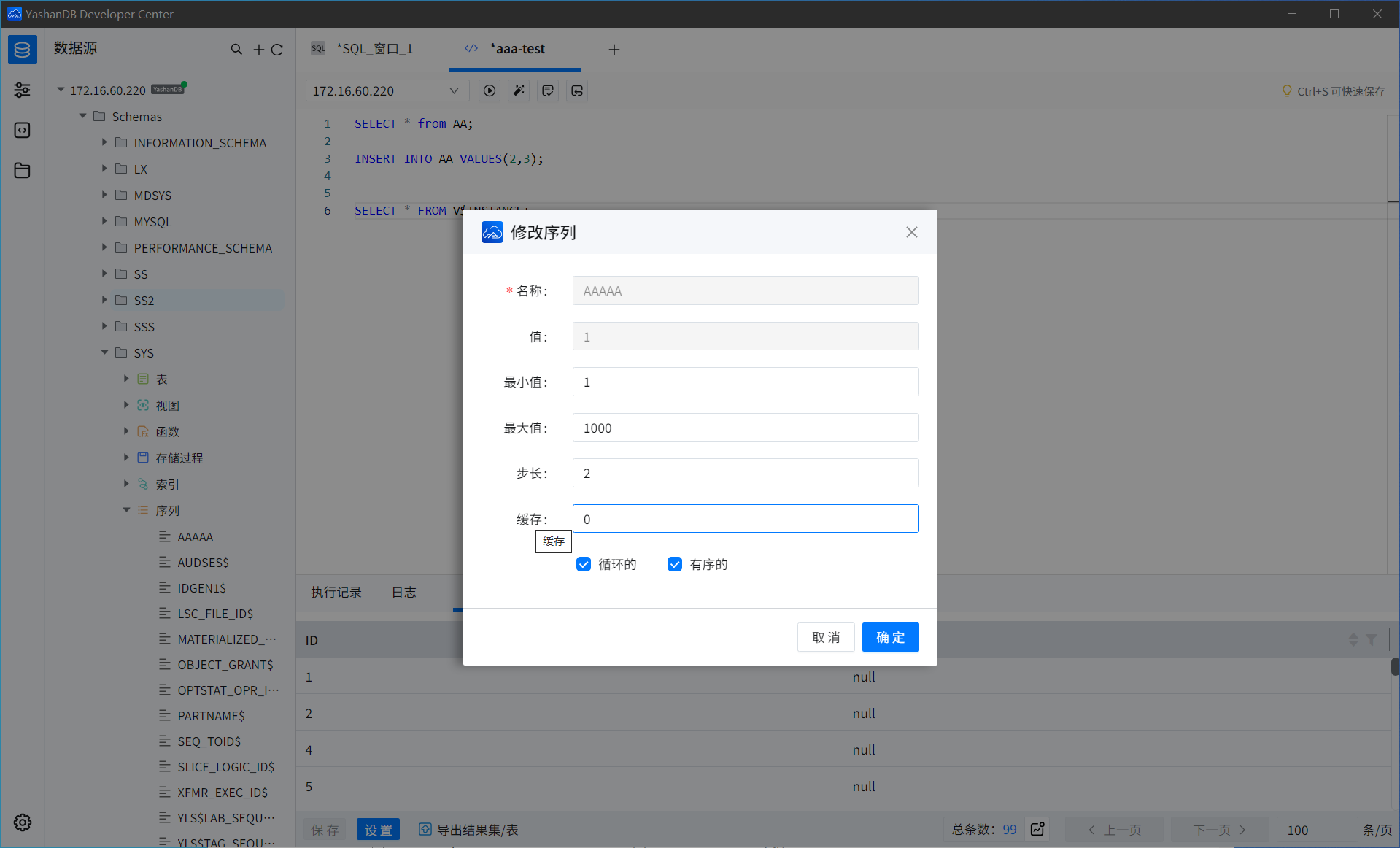Confirm sequence changes with 确定 button

click(x=890, y=636)
